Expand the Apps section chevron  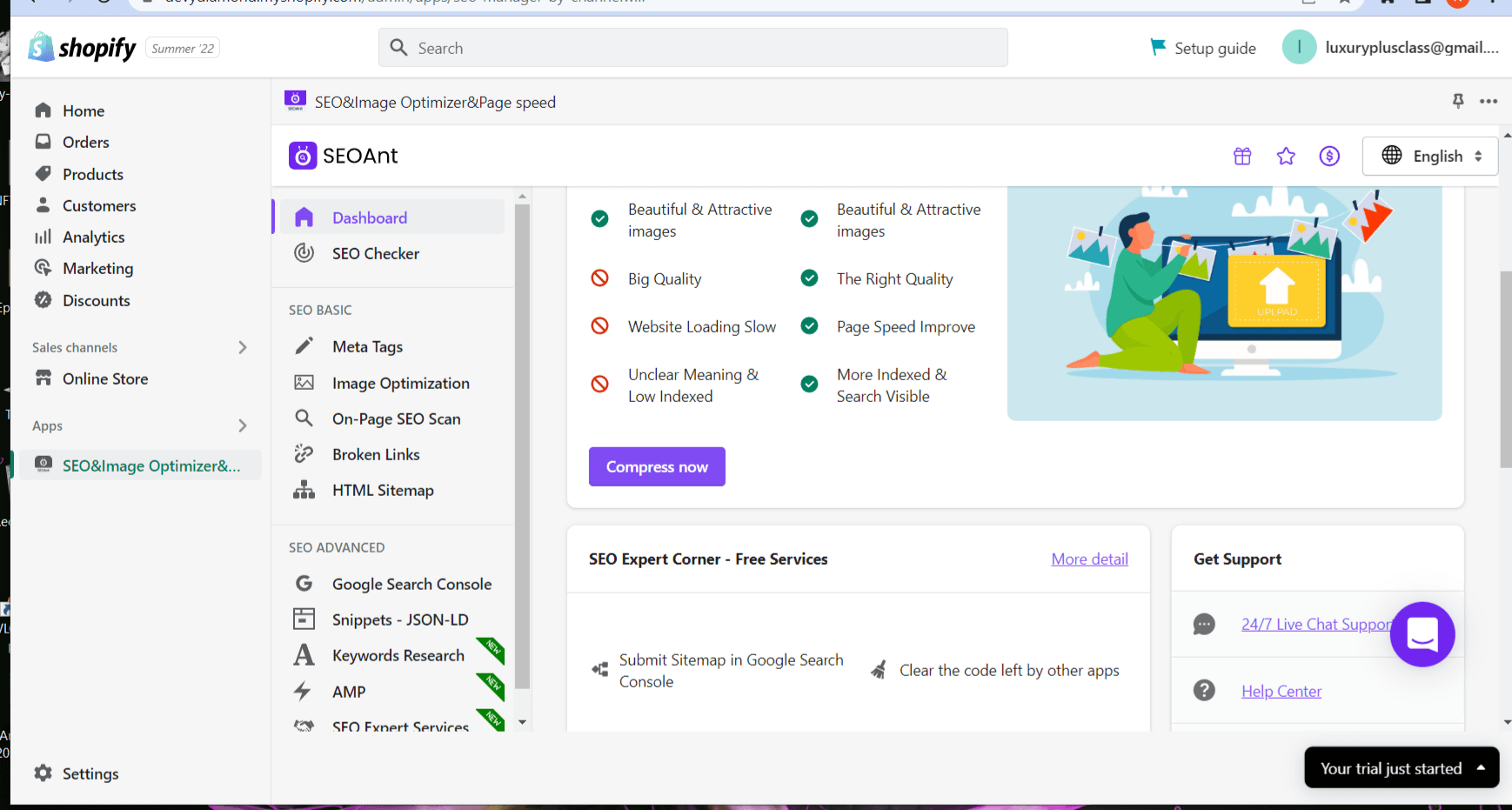click(243, 425)
